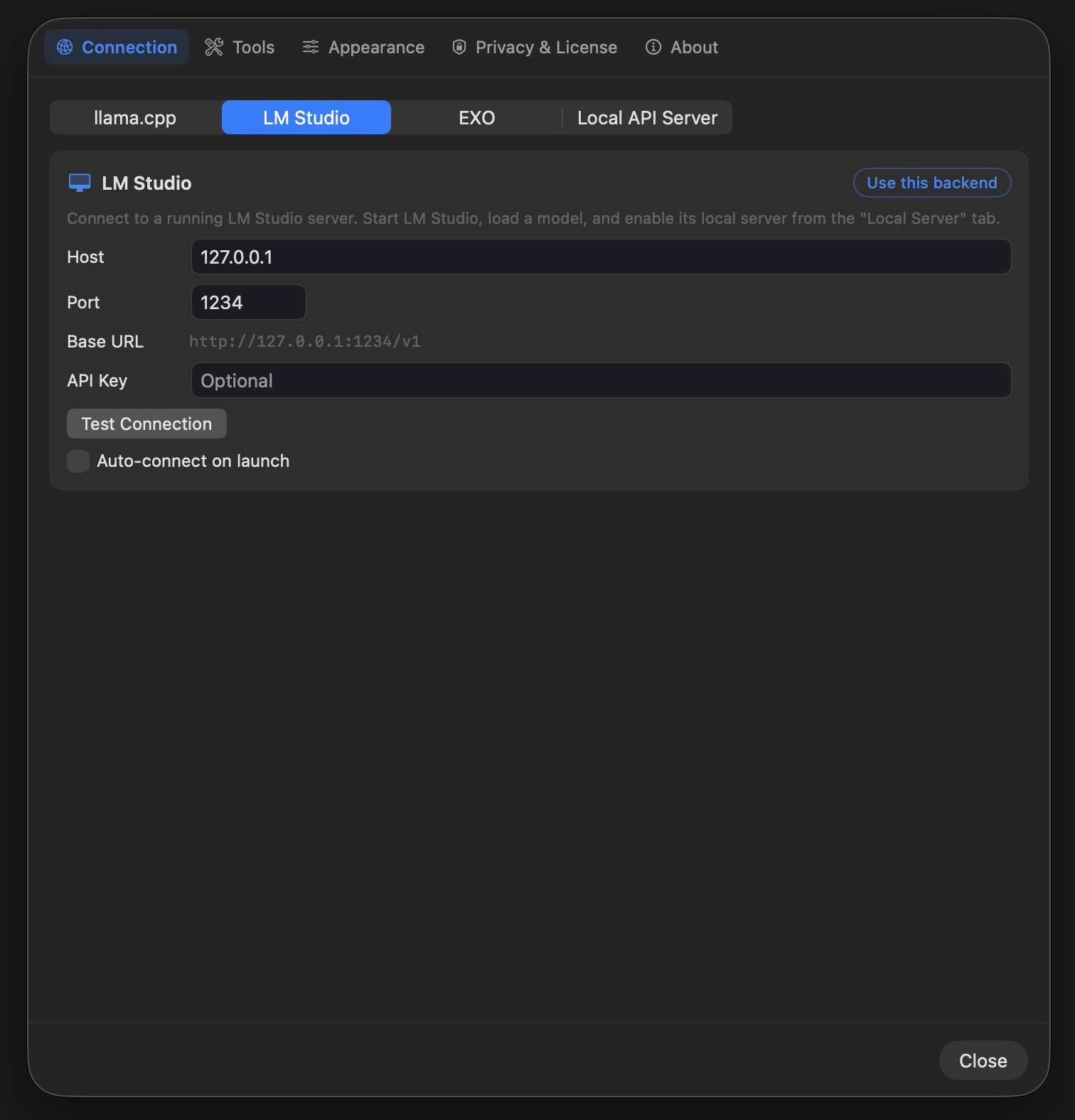Screen dimensions: 1075x1120
Task: Click the API Key label
Action: (x=97, y=380)
